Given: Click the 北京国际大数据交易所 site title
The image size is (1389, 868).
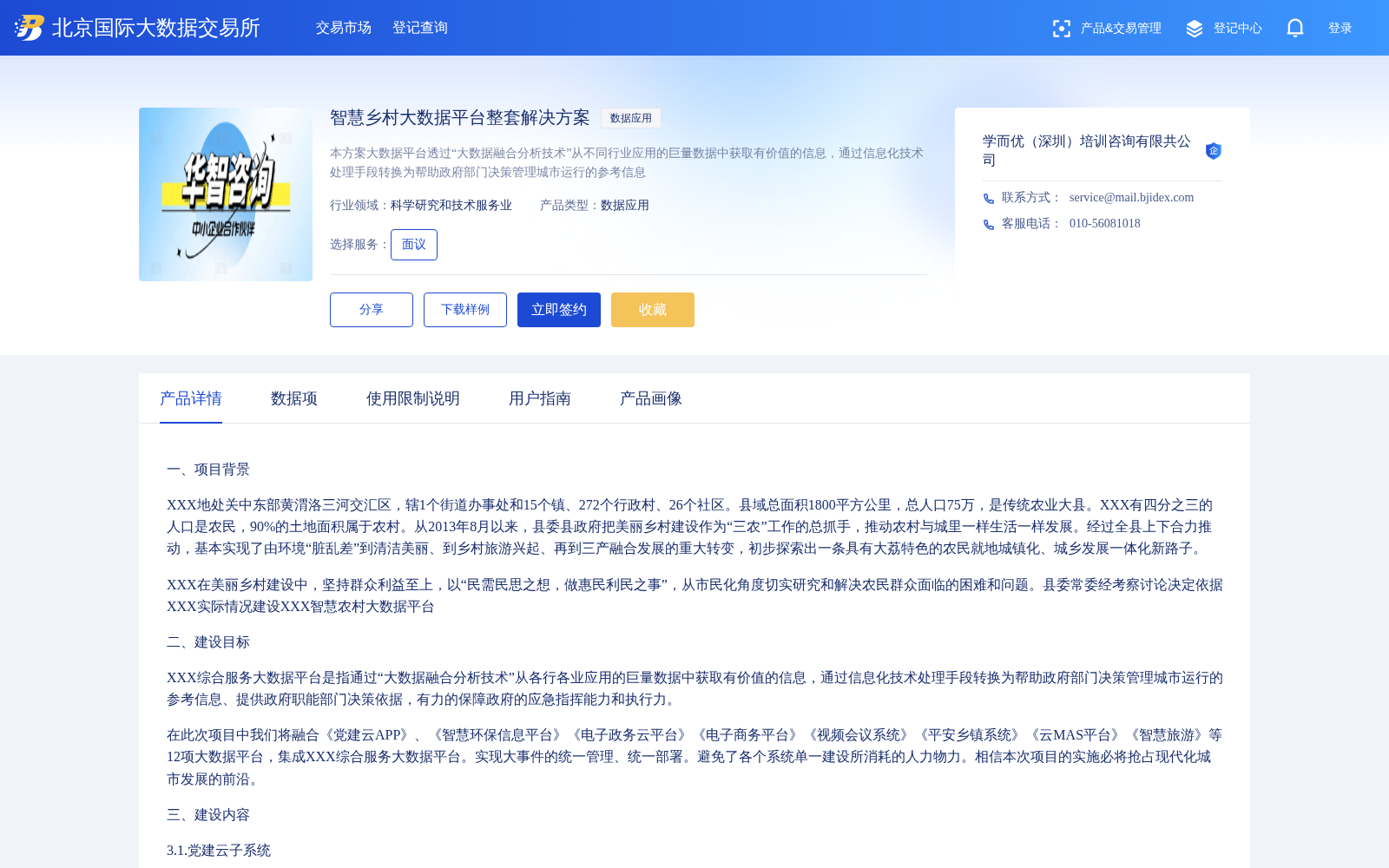Looking at the screenshot, I should pos(156,28).
